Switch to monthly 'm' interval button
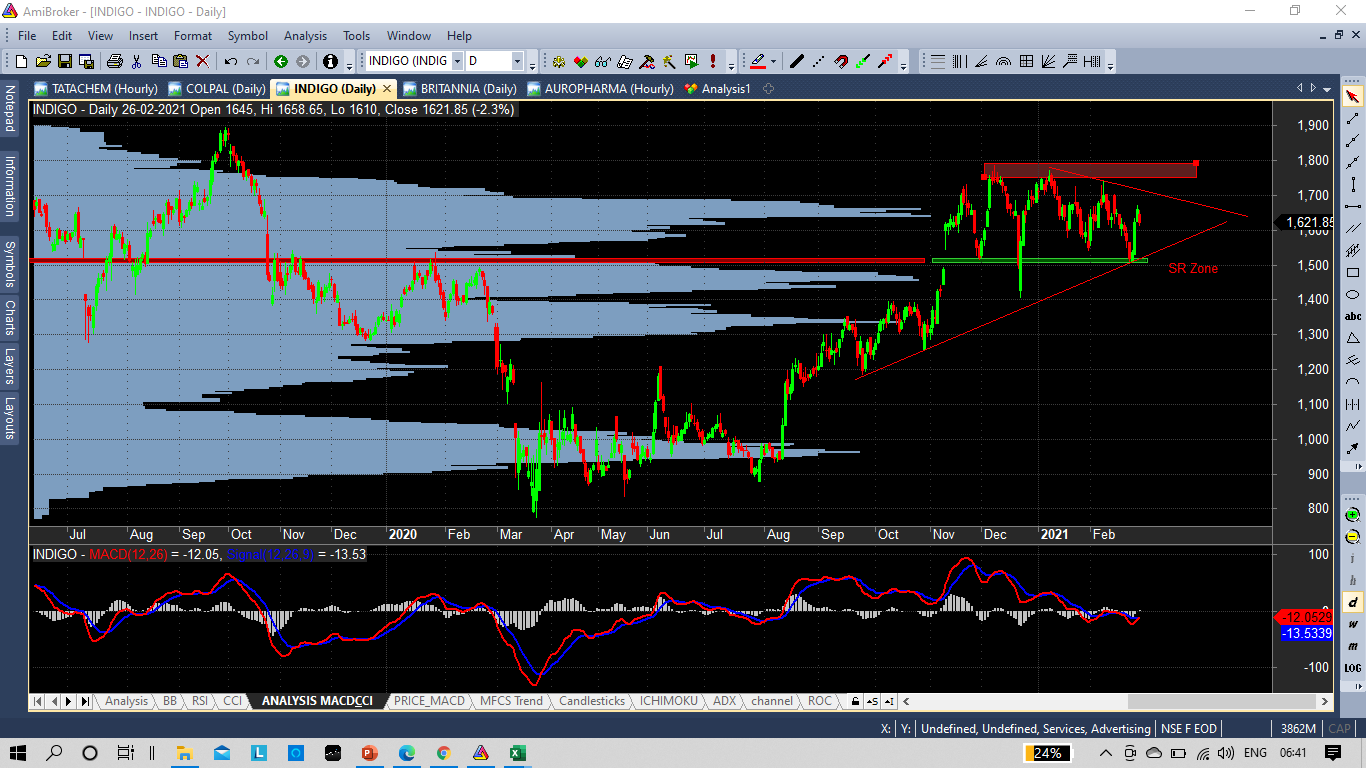Screen dimensions: 1366x768 click(1353, 646)
